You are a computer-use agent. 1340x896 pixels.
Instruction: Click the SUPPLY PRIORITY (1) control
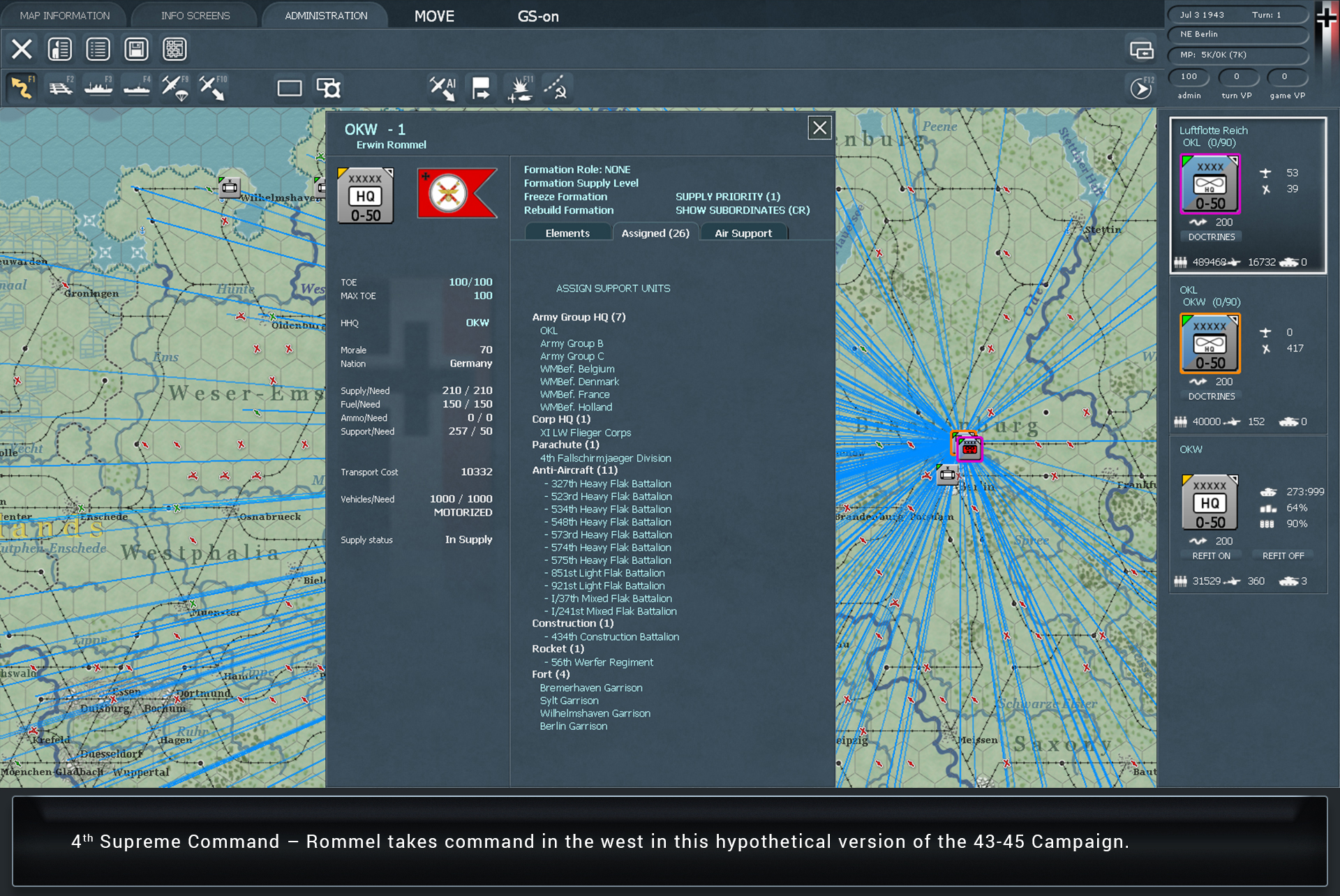pos(727,196)
